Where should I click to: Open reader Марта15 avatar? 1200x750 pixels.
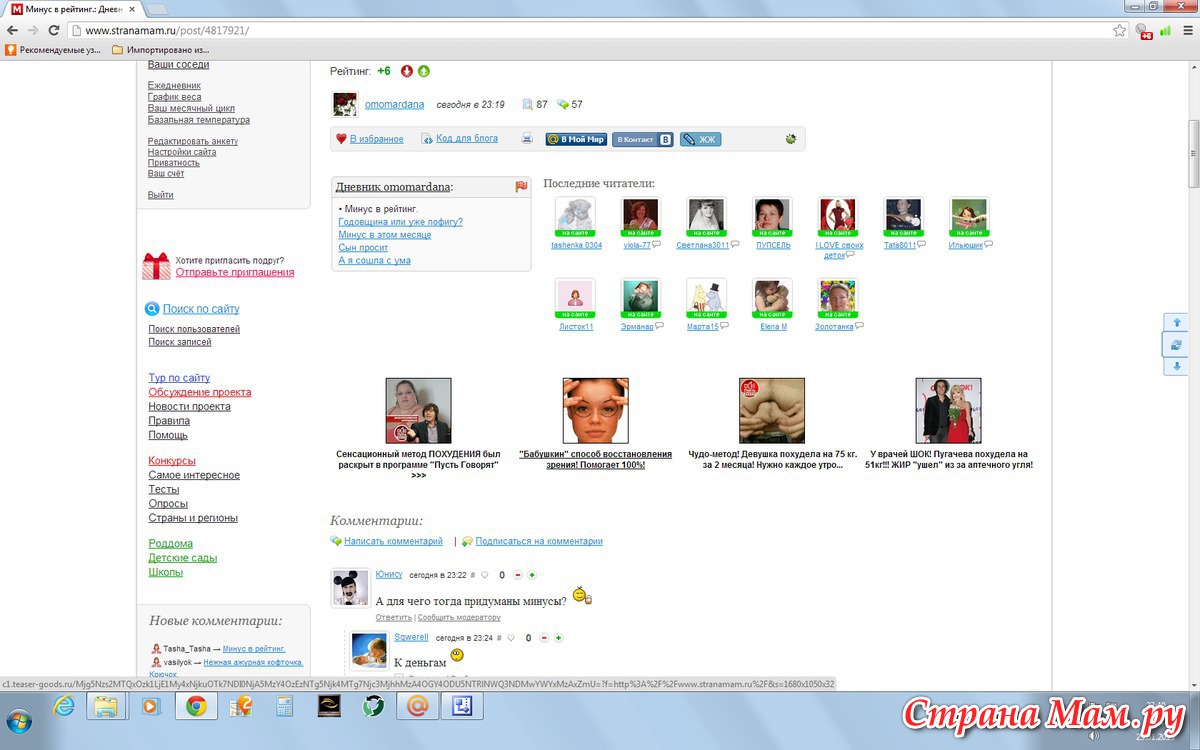click(706, 298)
